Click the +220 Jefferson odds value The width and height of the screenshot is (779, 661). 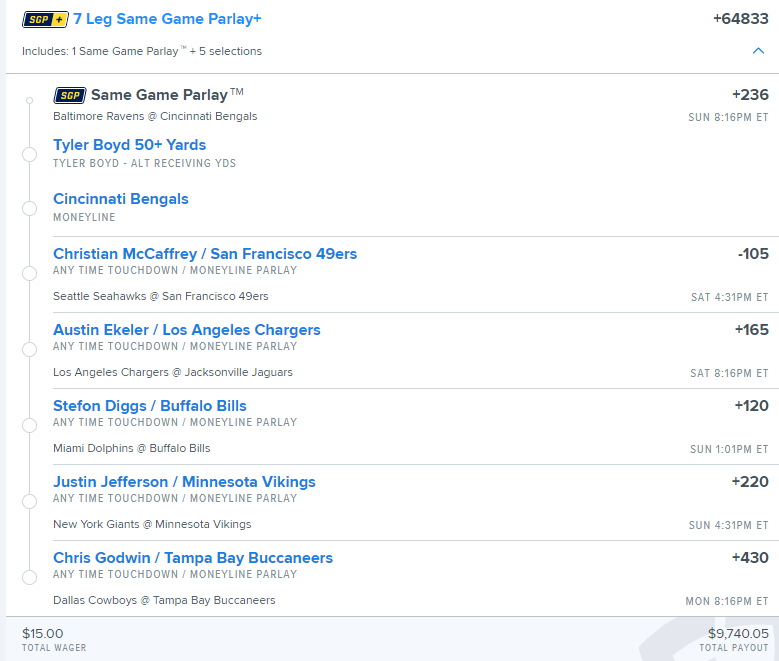[x=750, y=482]
